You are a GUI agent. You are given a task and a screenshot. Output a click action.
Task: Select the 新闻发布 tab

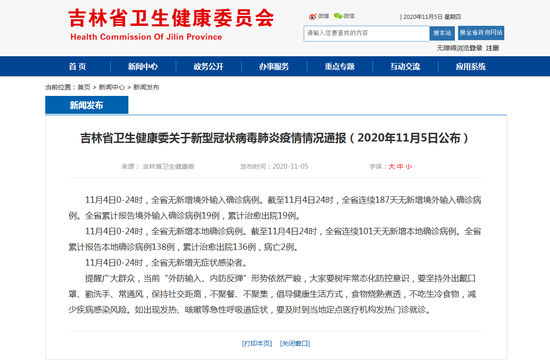coord(87,105)
